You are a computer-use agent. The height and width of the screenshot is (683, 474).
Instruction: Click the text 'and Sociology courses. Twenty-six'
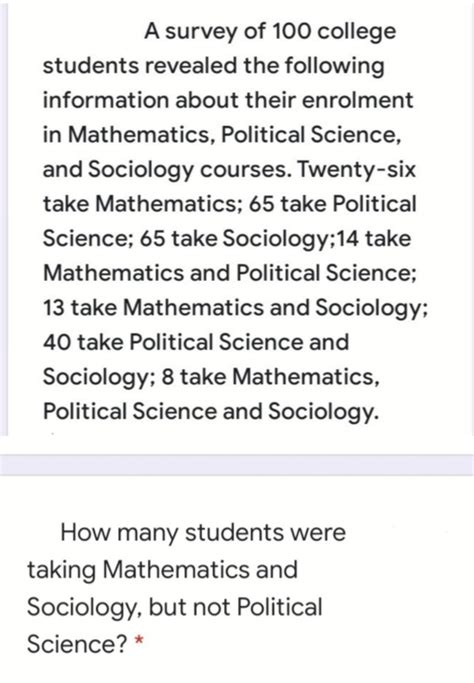coord(229,170)
